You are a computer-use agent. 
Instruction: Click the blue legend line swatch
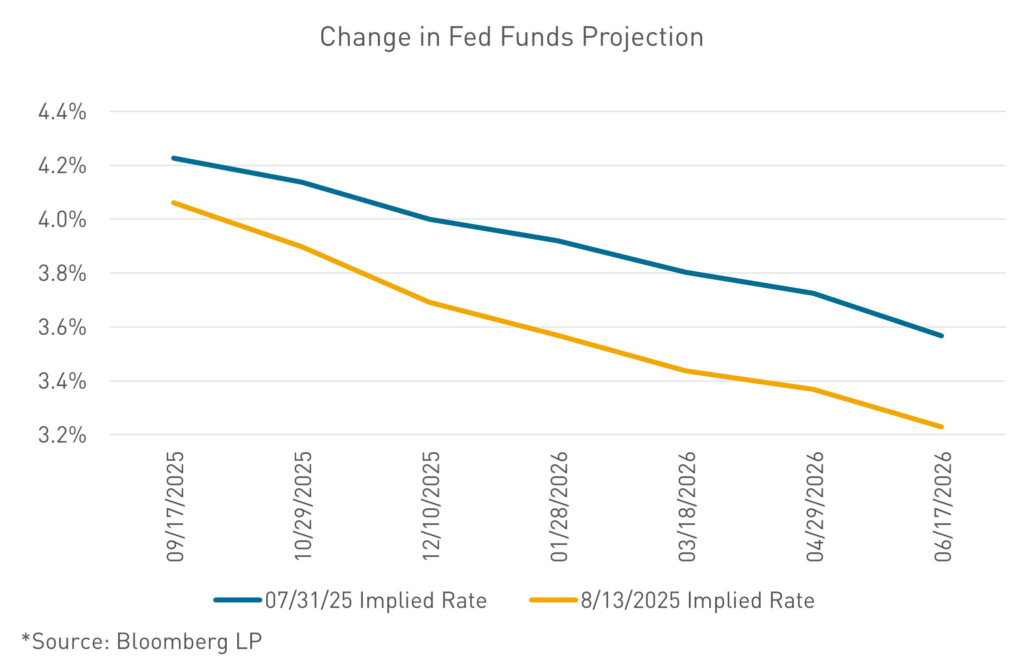click(236, 600)
